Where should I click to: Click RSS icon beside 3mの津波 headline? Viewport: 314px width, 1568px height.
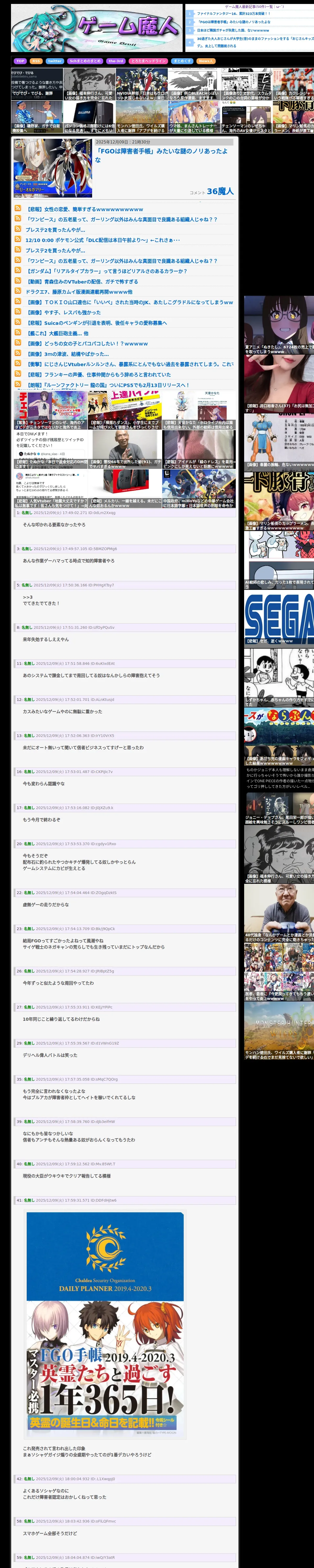18,353
